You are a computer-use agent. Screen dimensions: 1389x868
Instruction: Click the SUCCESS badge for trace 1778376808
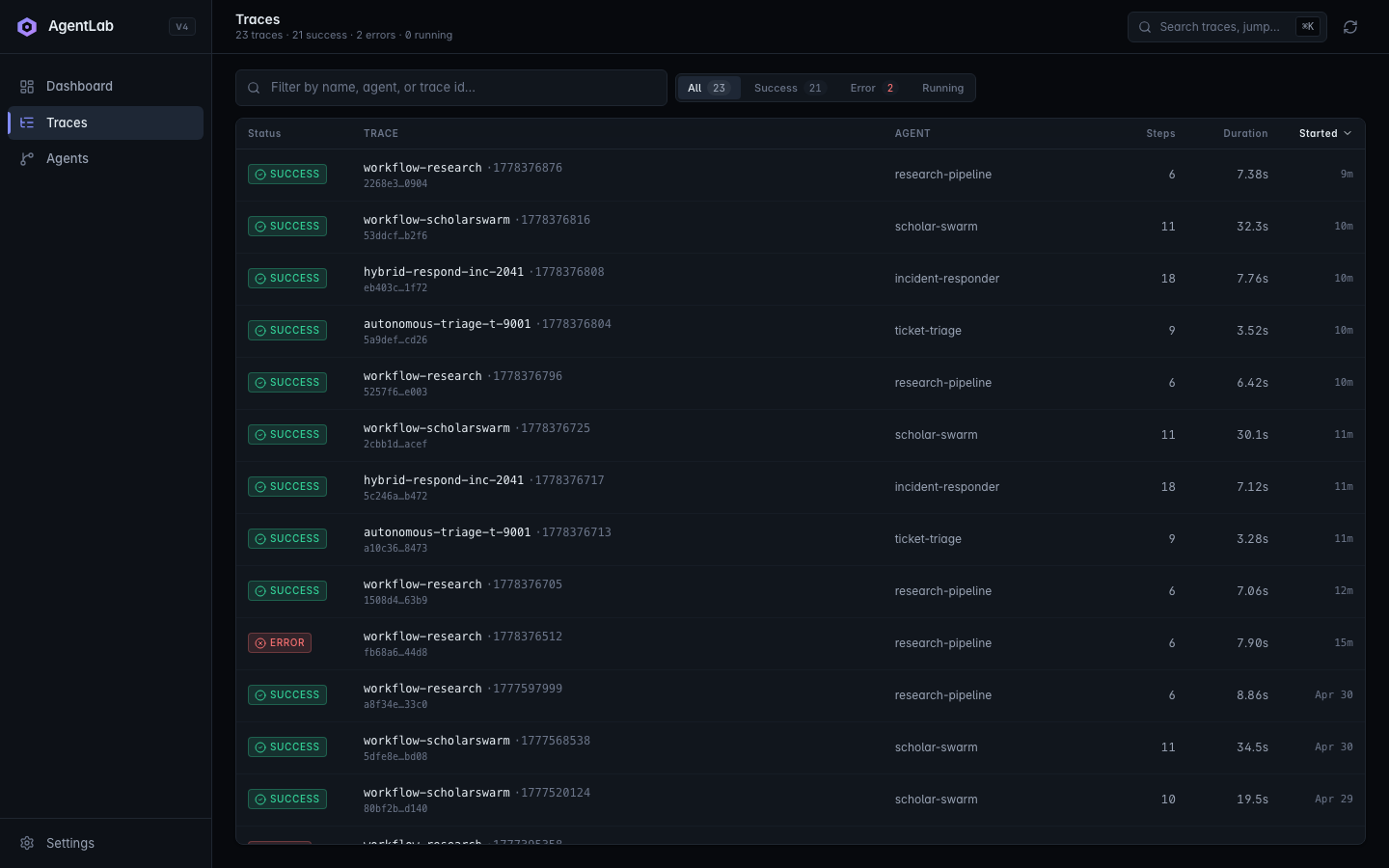click(x=287, y=279)
